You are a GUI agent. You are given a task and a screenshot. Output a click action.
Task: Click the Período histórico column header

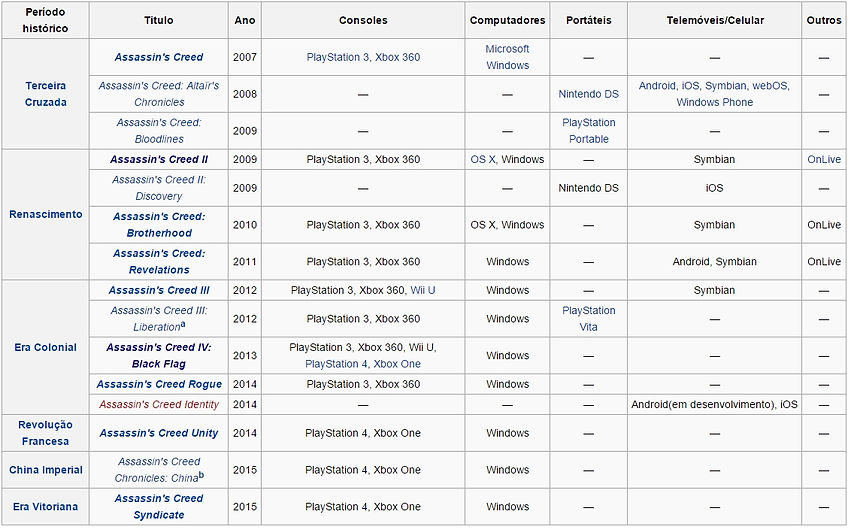pyautogui.click(x=46, y=20)
